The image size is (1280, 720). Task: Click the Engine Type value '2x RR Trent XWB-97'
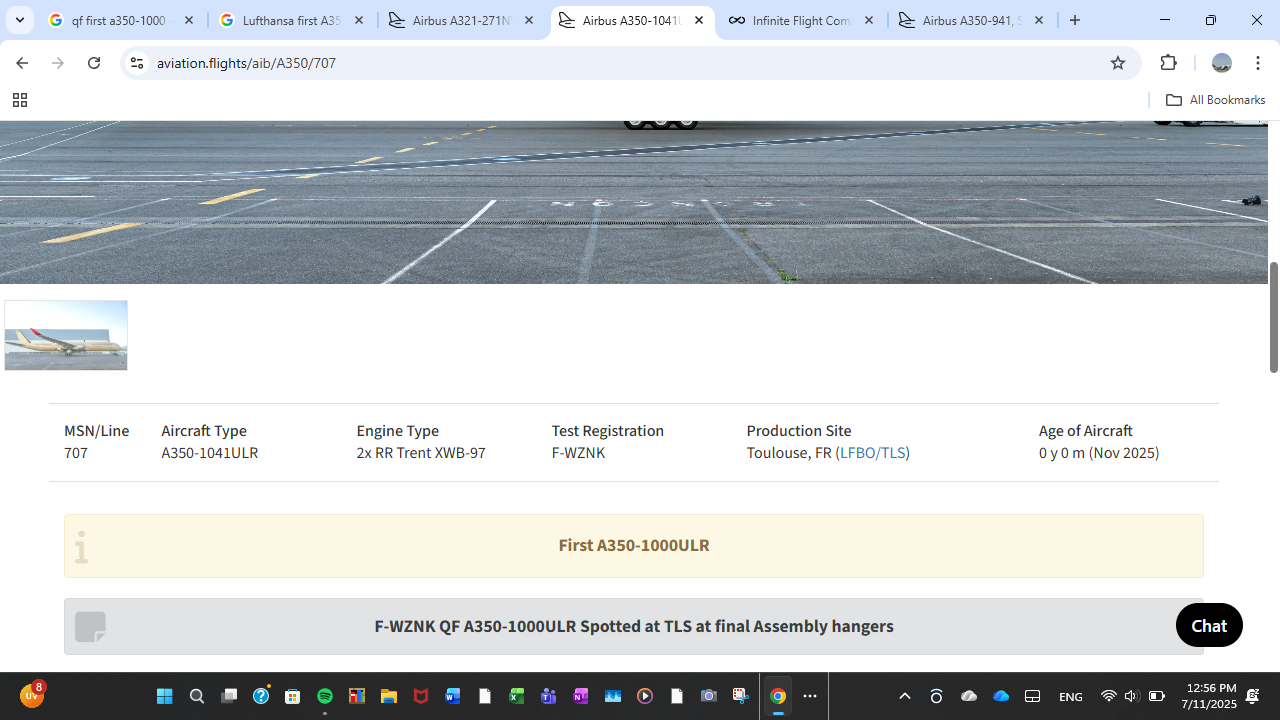pos(421,453)
